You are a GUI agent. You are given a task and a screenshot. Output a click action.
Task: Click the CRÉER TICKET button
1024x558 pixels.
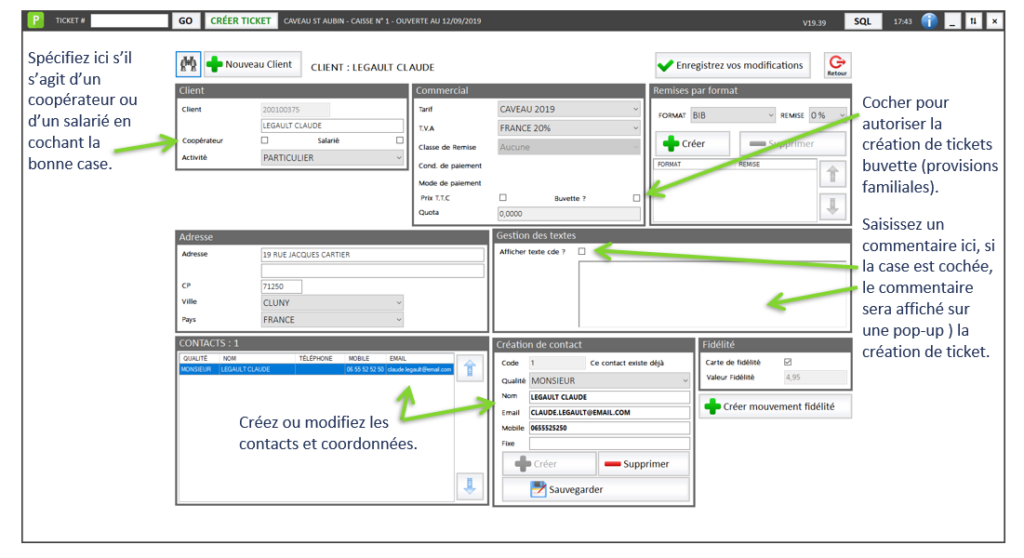tap(240, 20)
